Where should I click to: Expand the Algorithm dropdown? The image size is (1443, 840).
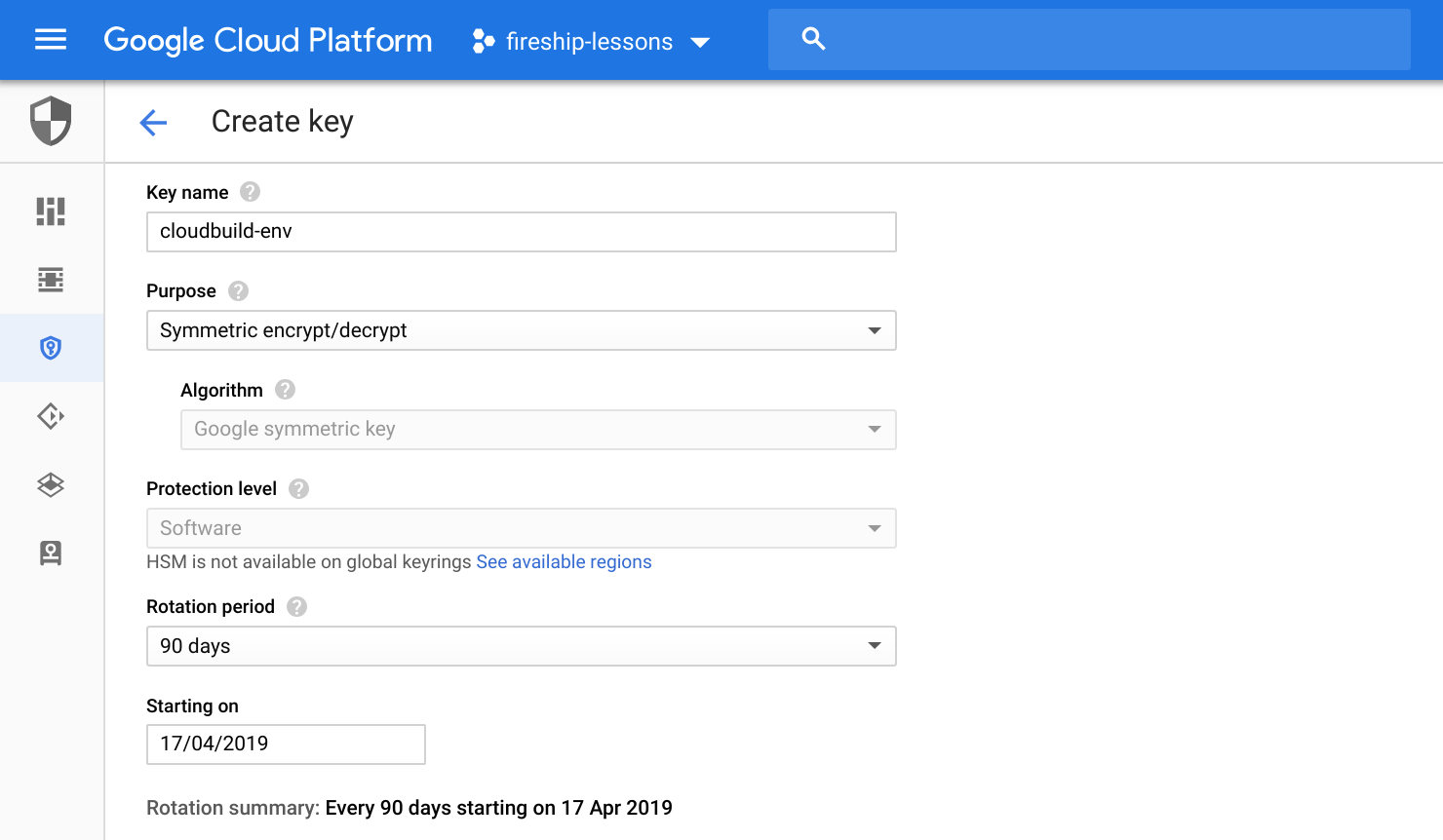[x=537, y=430]
